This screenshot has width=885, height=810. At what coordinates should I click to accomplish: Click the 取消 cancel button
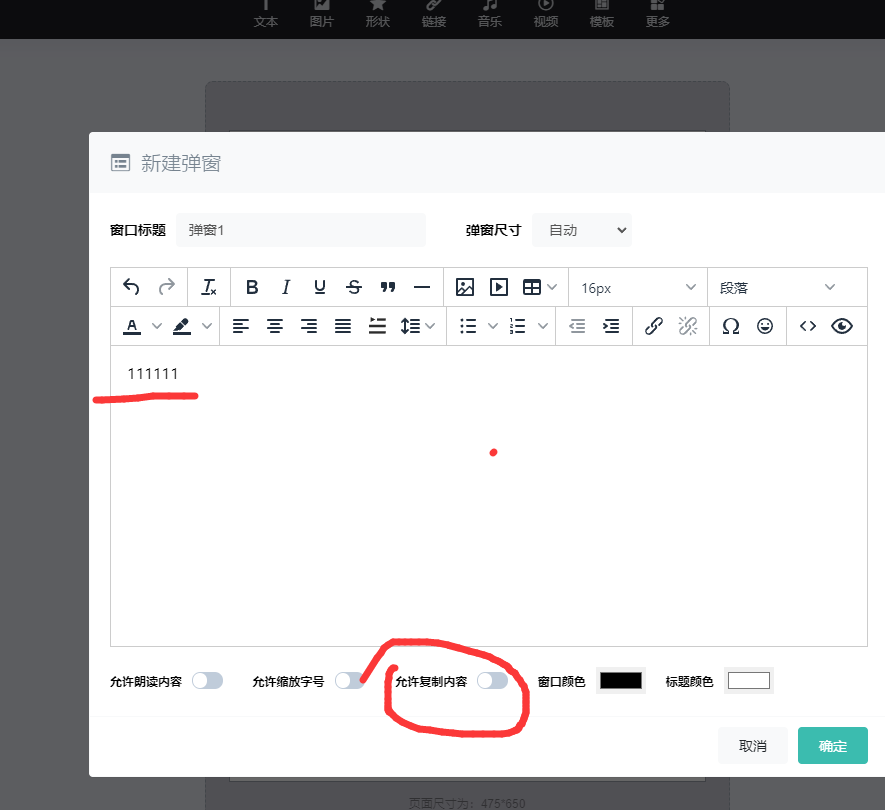[752, 746]
